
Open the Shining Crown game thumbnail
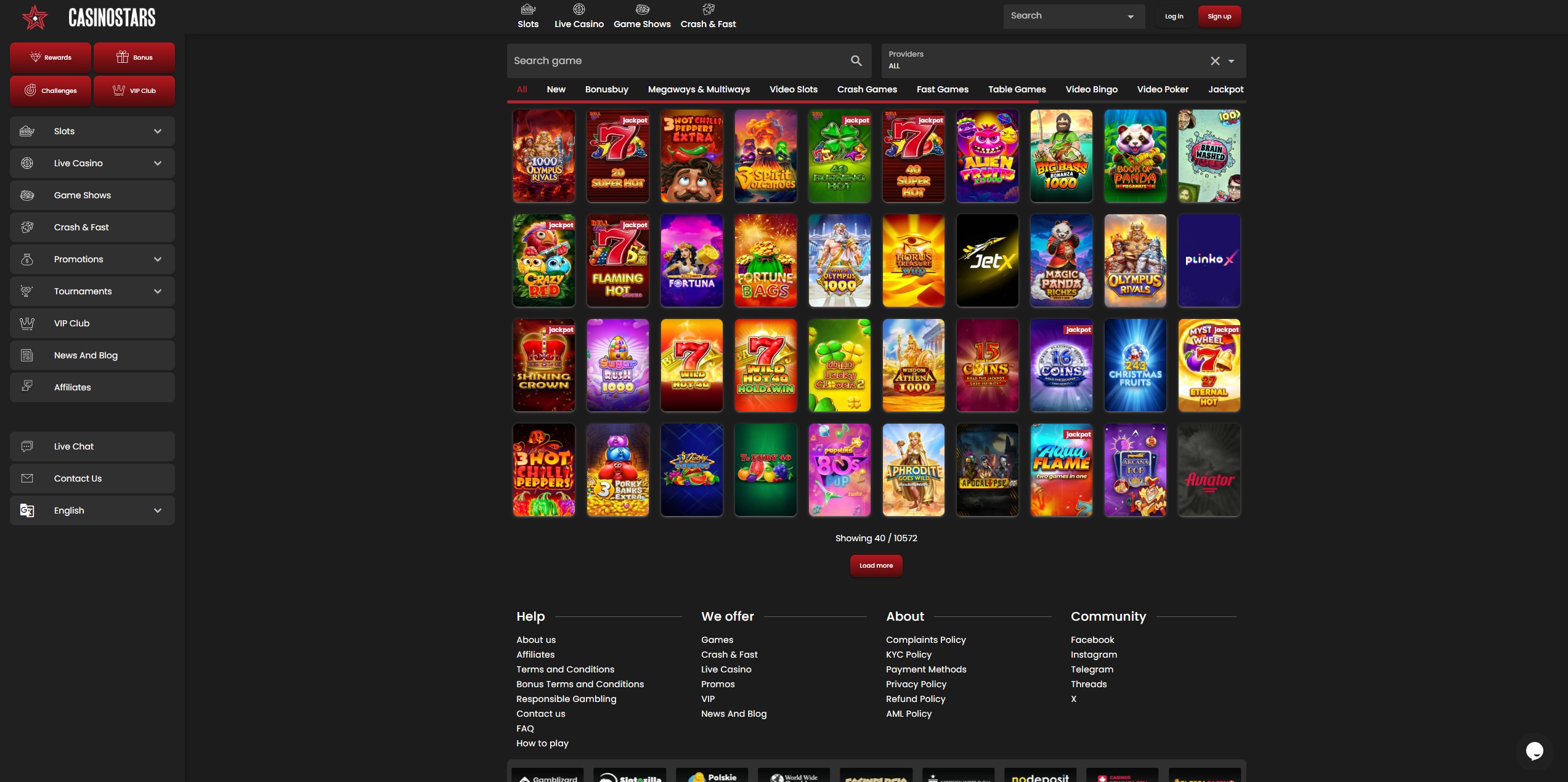[x=543, y=365]
